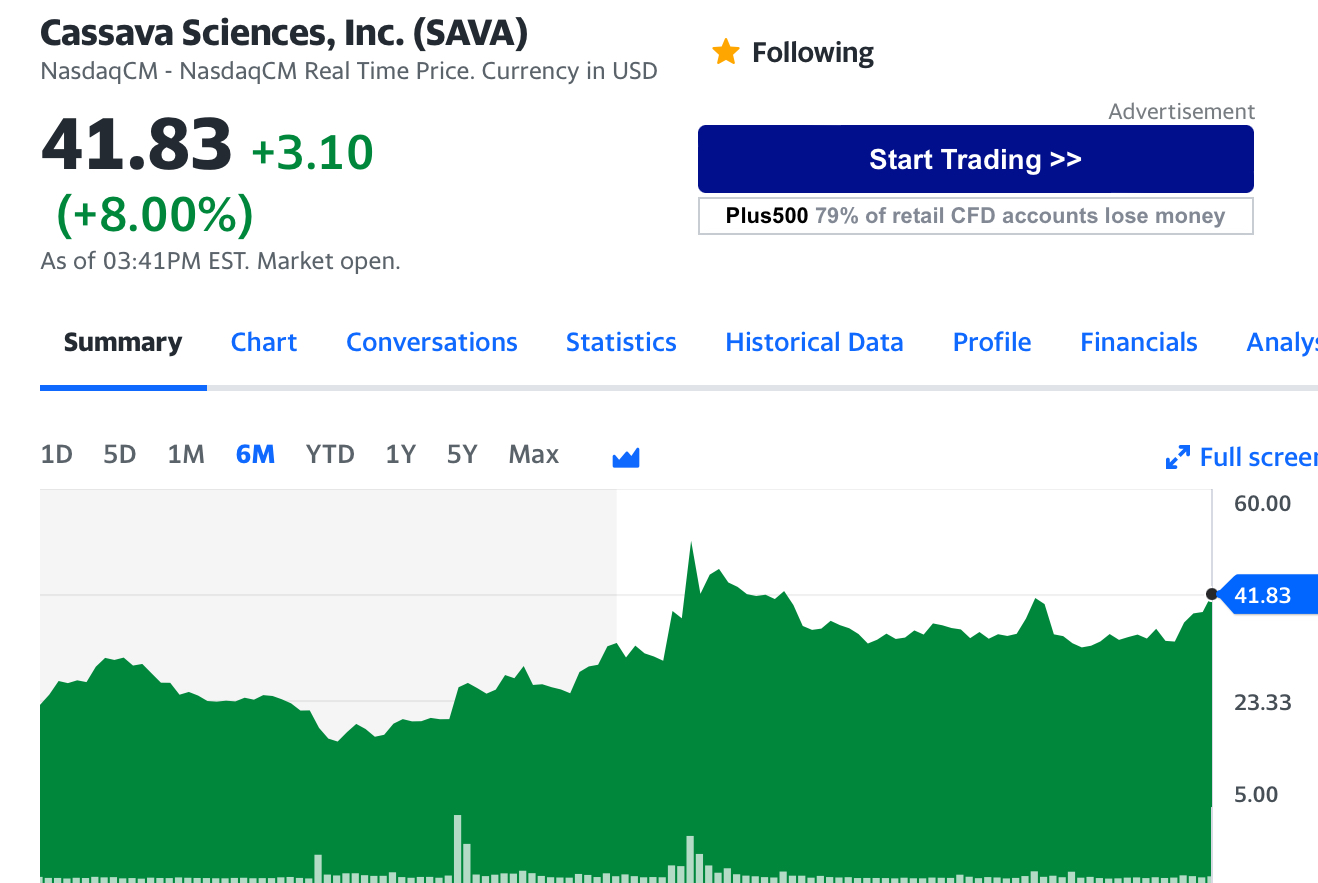Switch chart to YTD range

(x=330, y=455)
